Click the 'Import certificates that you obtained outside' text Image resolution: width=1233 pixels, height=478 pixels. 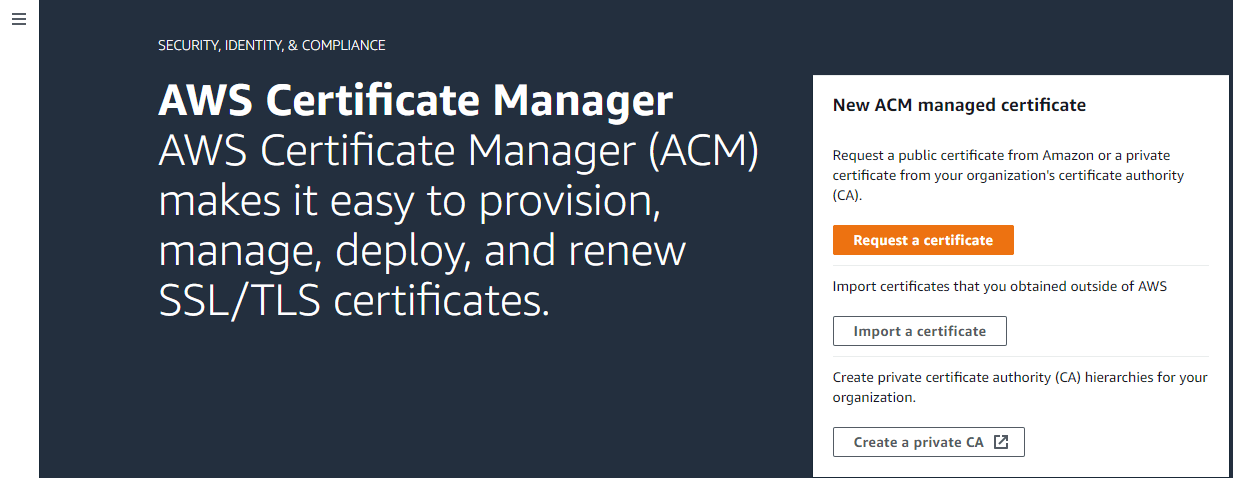click(1000, 286)
